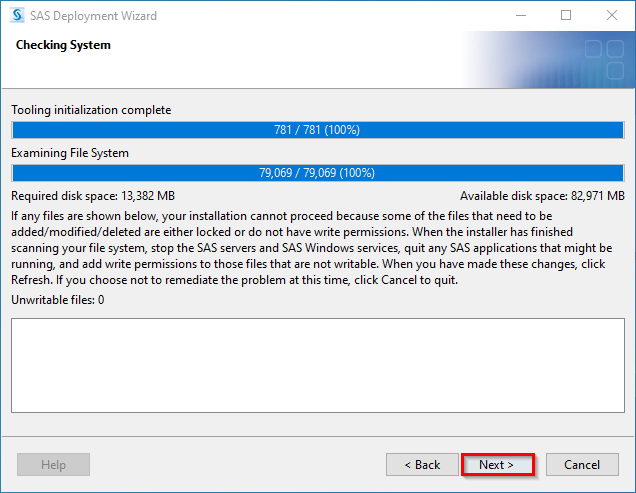
Task: Close the SAS Deployment Wizard window
Action: coord(612,15)
